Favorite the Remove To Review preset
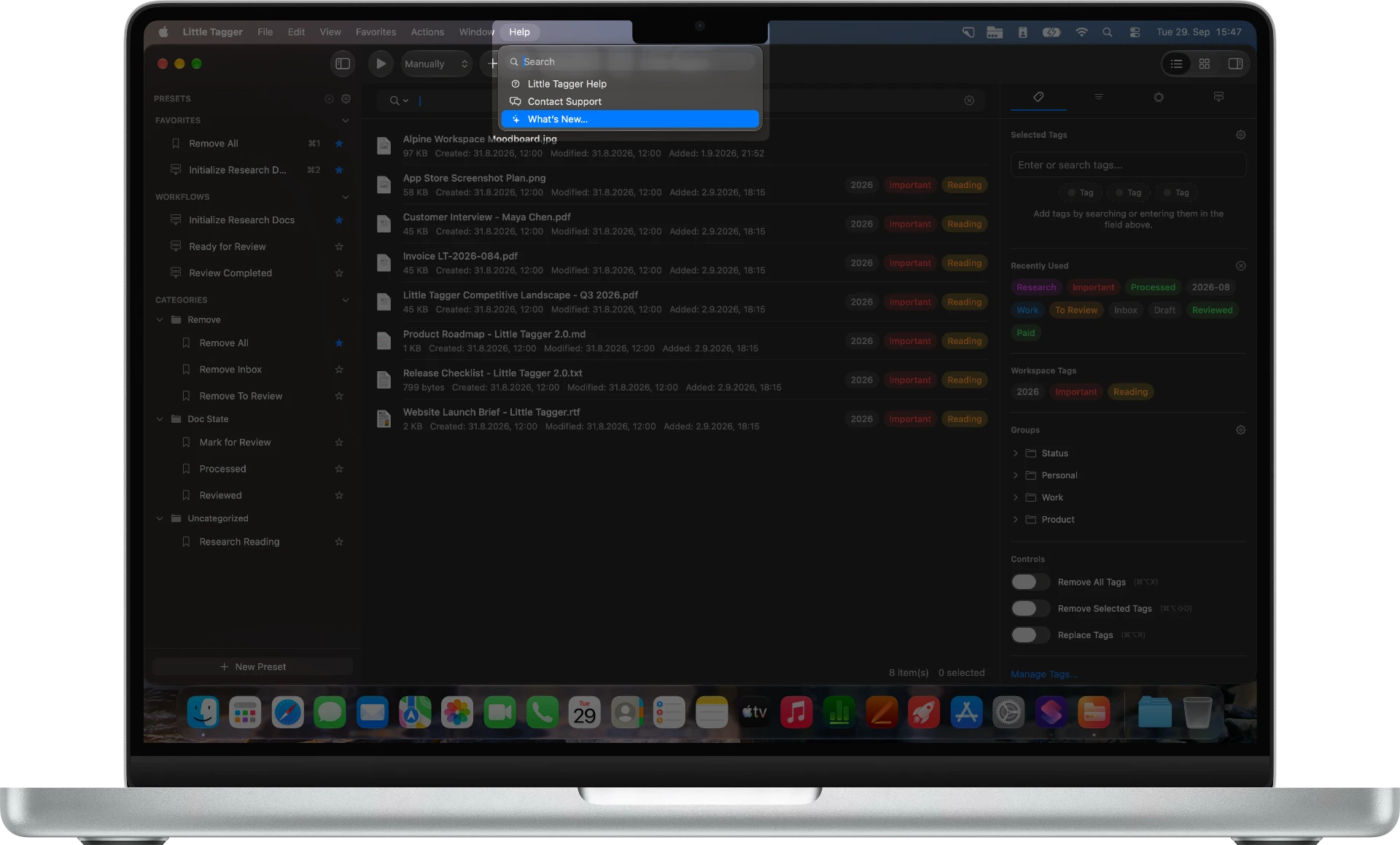 (339, 396)
